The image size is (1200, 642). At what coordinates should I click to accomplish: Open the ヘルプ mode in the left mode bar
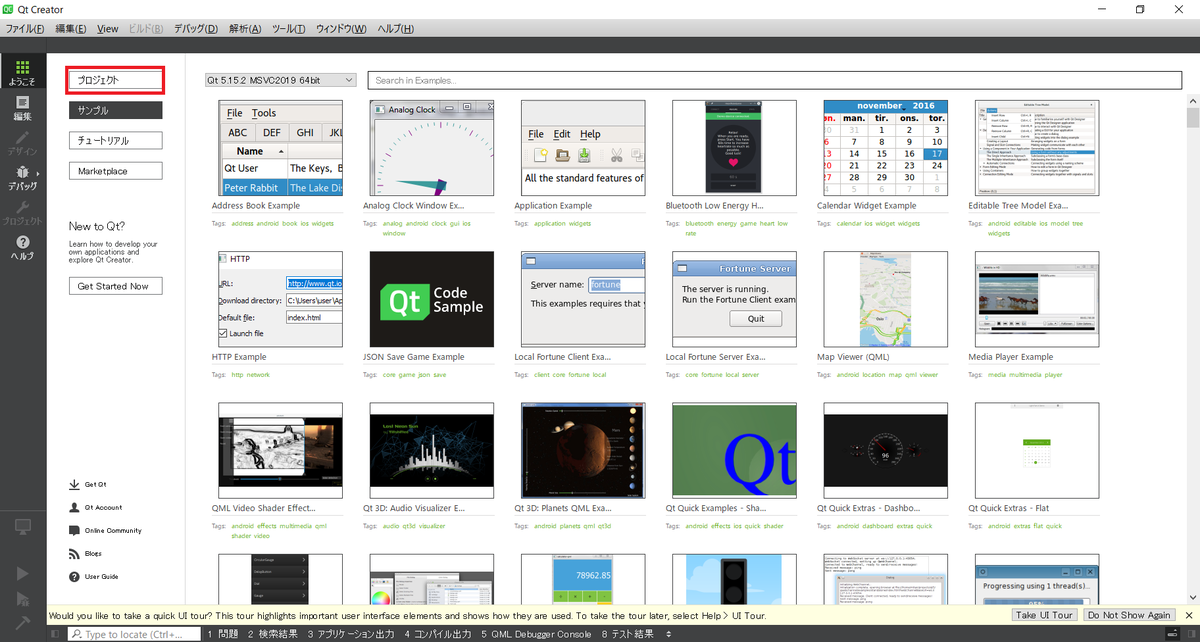coord(22,247)
